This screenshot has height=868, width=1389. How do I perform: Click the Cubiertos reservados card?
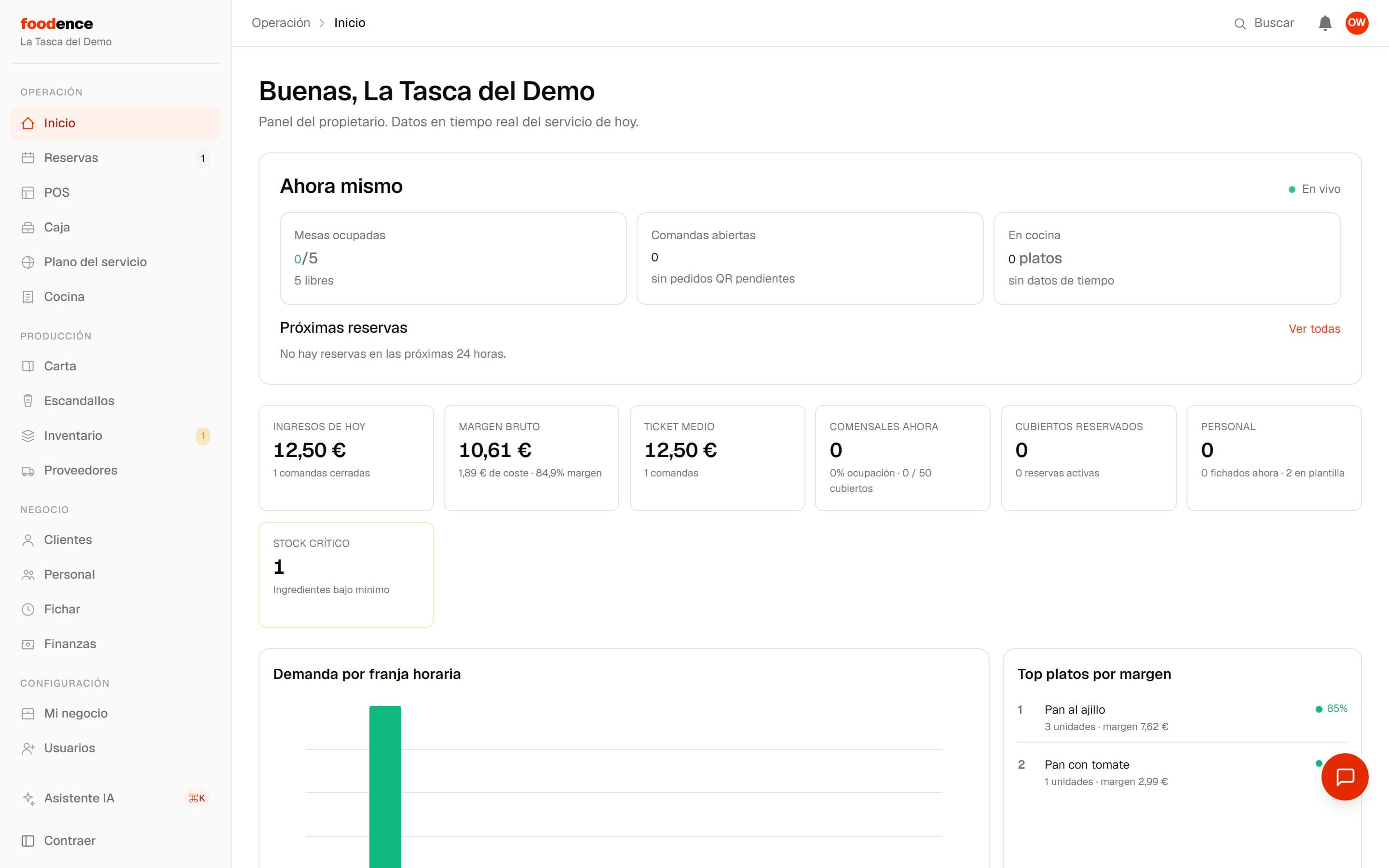(1089, 458)
